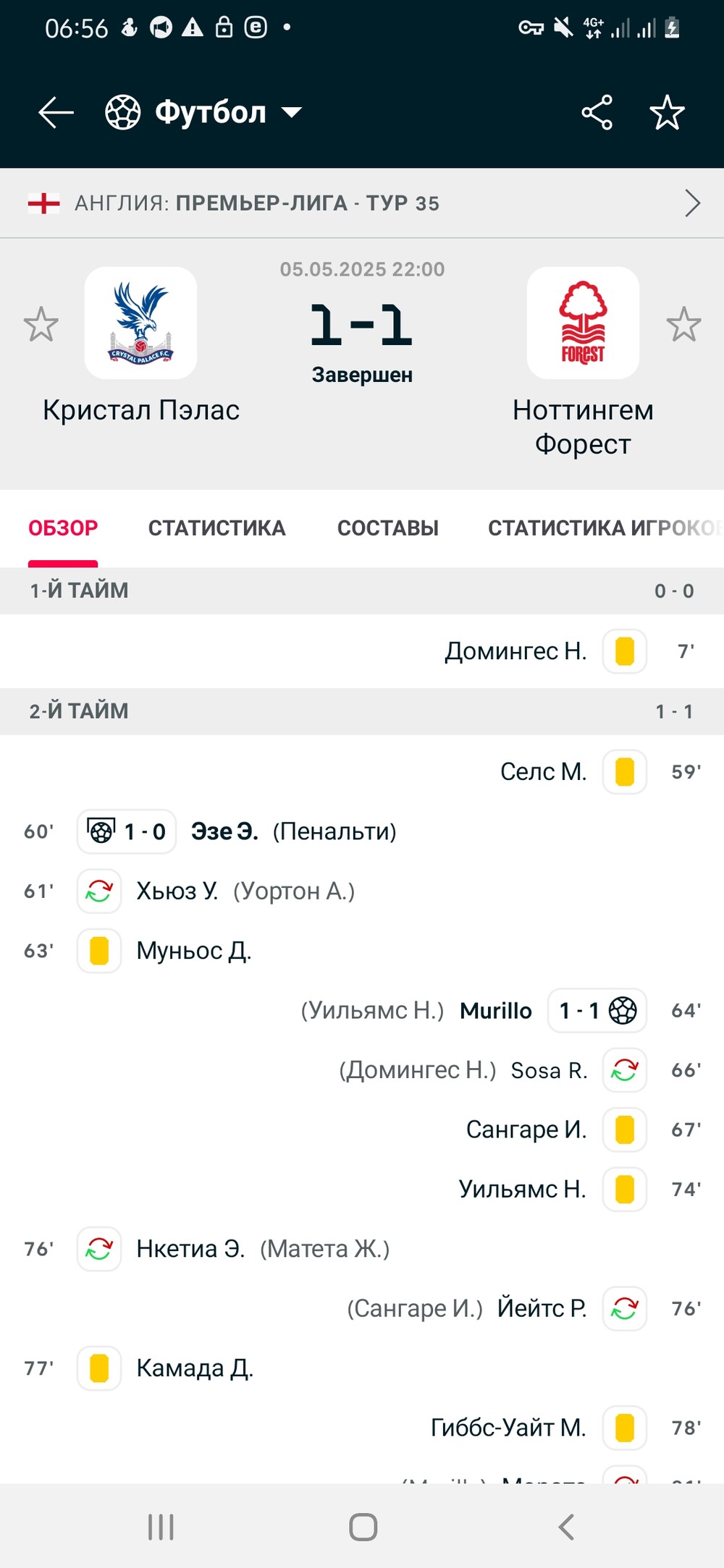Click the Nottingham Forest club logo

(x=583, y=323)
